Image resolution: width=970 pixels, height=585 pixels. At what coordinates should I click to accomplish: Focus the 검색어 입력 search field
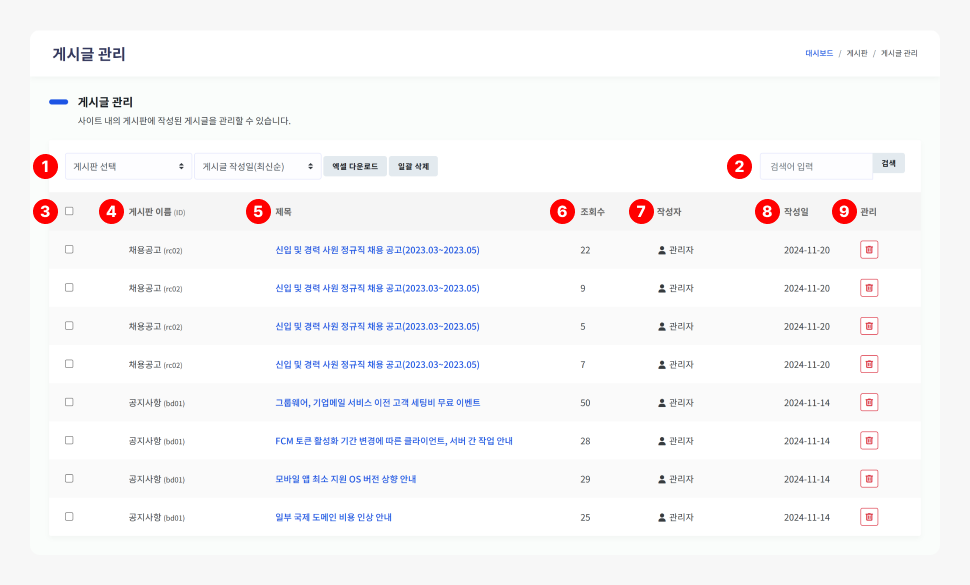tap(816, 166)
